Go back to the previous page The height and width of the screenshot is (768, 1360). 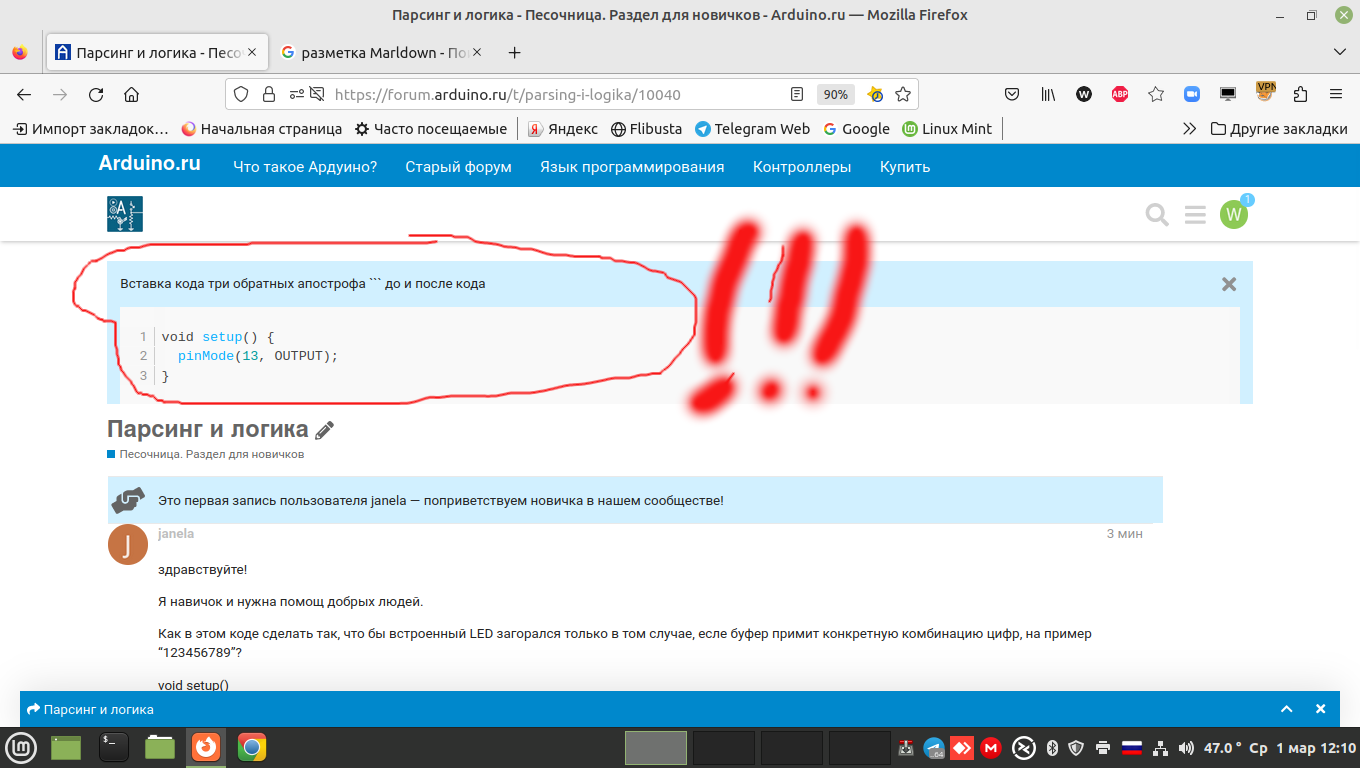coord(24,95)
